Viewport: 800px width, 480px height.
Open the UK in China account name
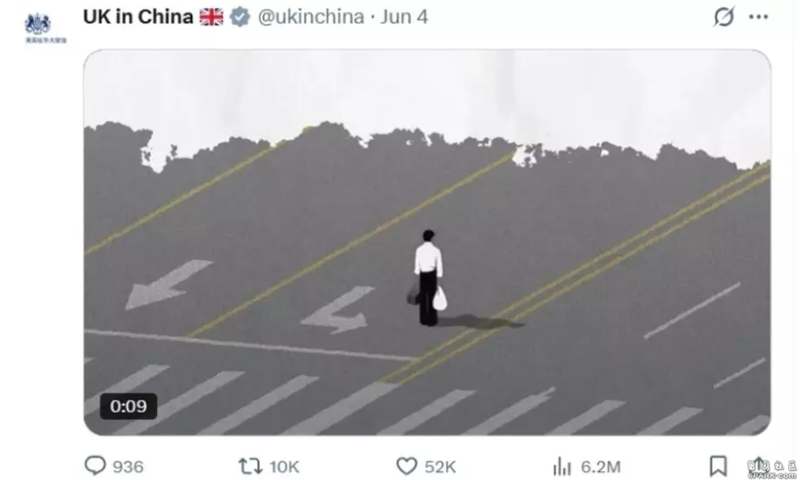[x=138, y=17]
